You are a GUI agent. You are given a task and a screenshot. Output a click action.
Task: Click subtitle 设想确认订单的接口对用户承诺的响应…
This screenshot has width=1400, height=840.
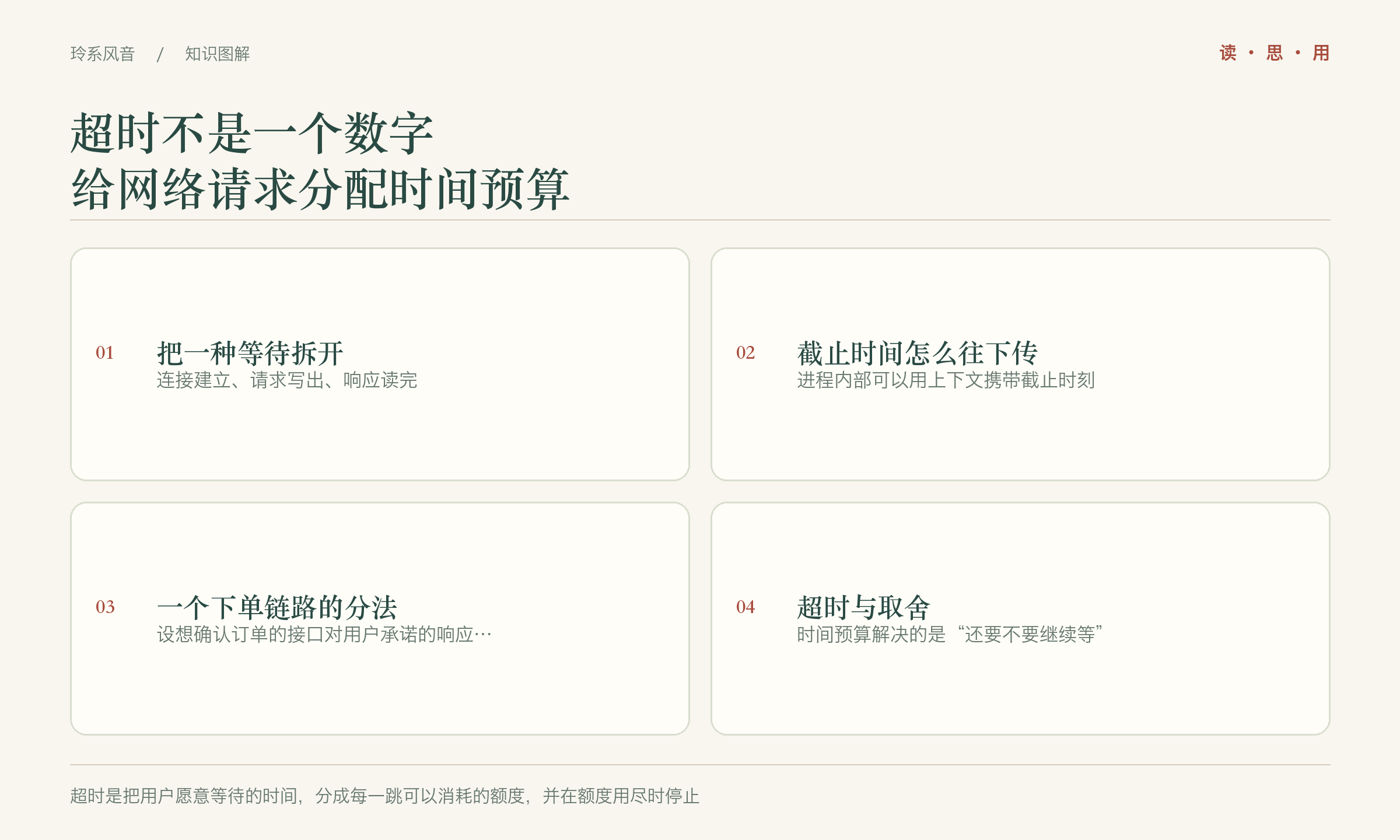click(x=324, y=635)
